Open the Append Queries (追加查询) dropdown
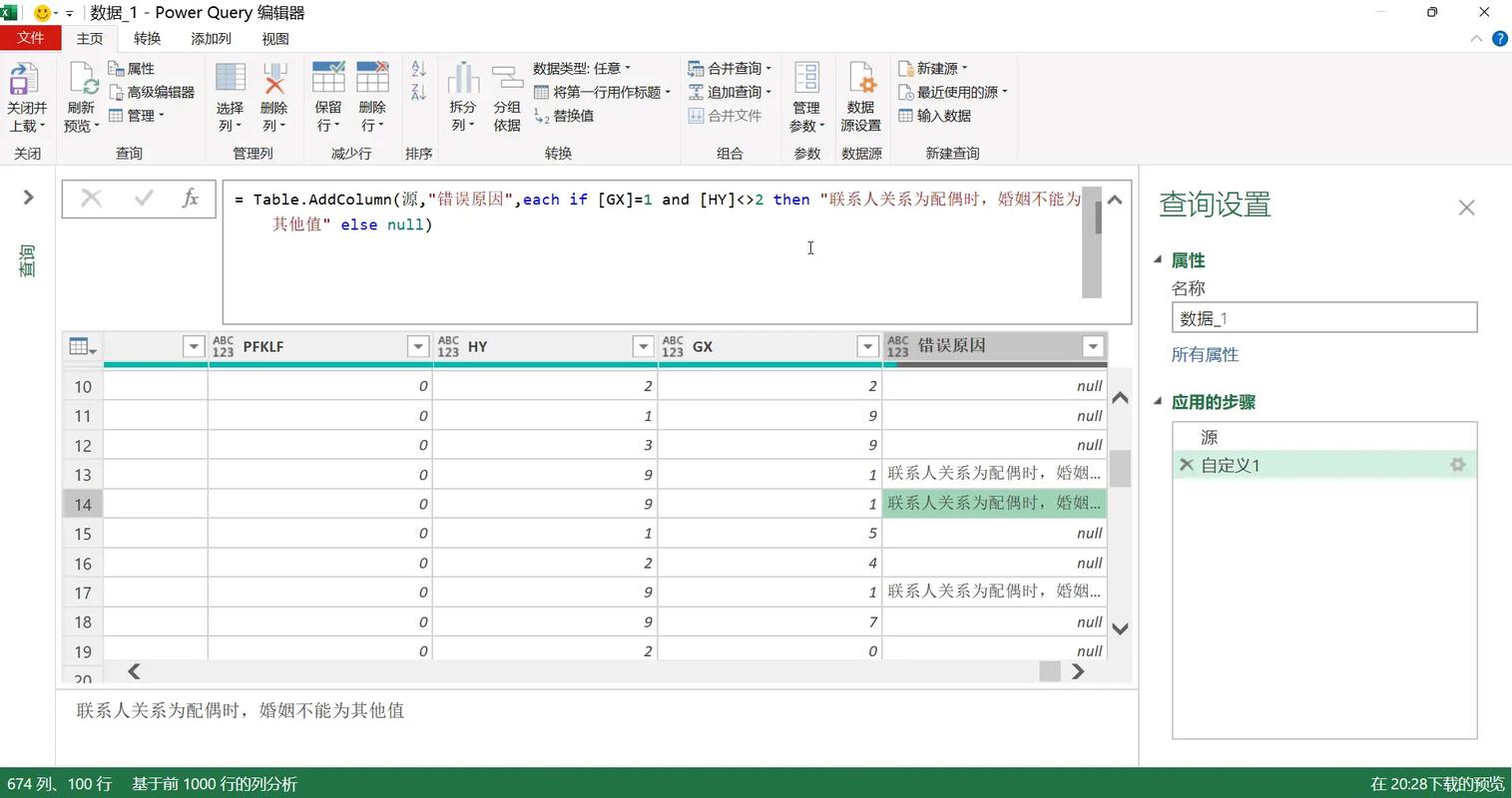The height and width of the screenshot is (798, 1512). tap(730, 92)
